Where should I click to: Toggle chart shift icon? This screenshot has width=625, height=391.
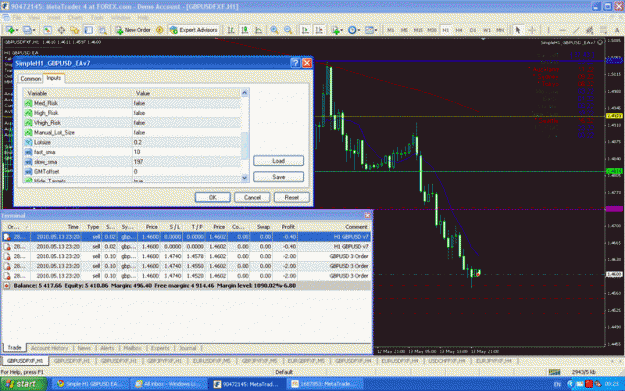point(319,30)
